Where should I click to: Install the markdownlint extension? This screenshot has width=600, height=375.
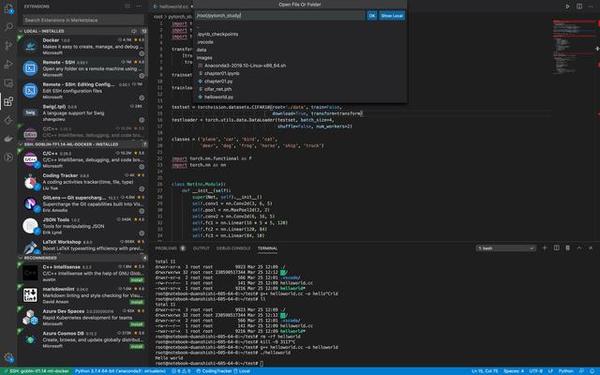(137, 302)
